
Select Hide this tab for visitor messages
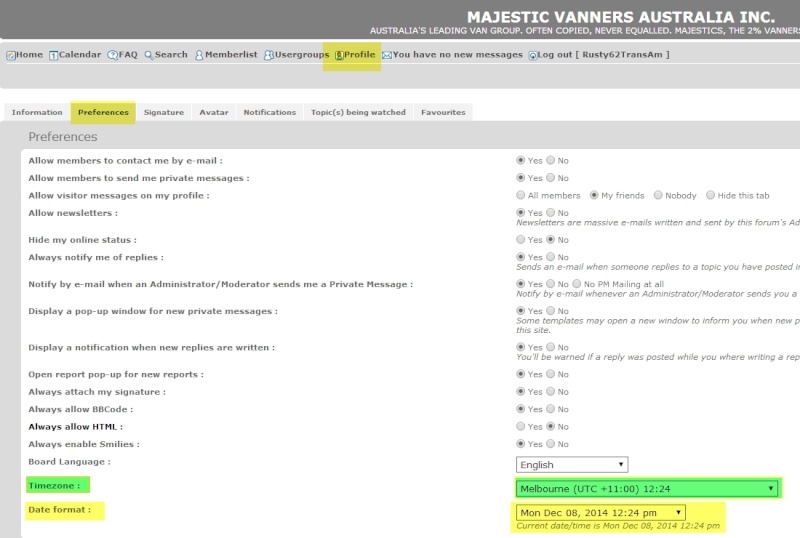point(710,195)
